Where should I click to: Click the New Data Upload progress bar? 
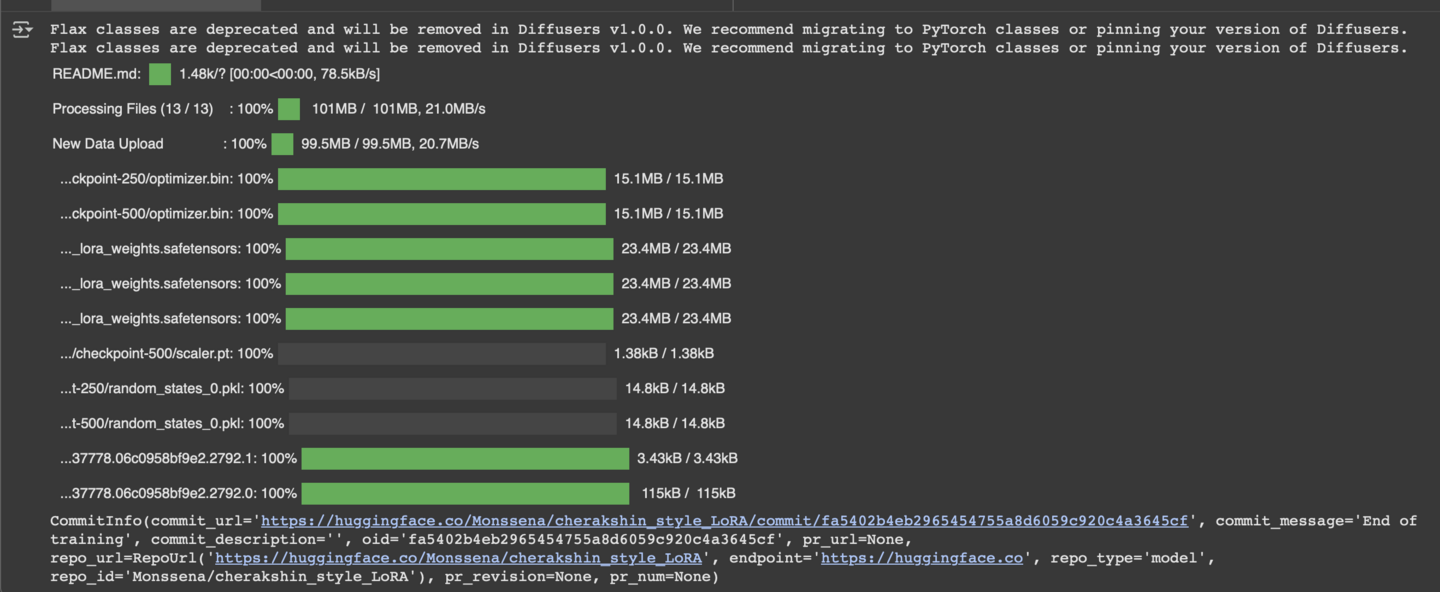[282, 144]
